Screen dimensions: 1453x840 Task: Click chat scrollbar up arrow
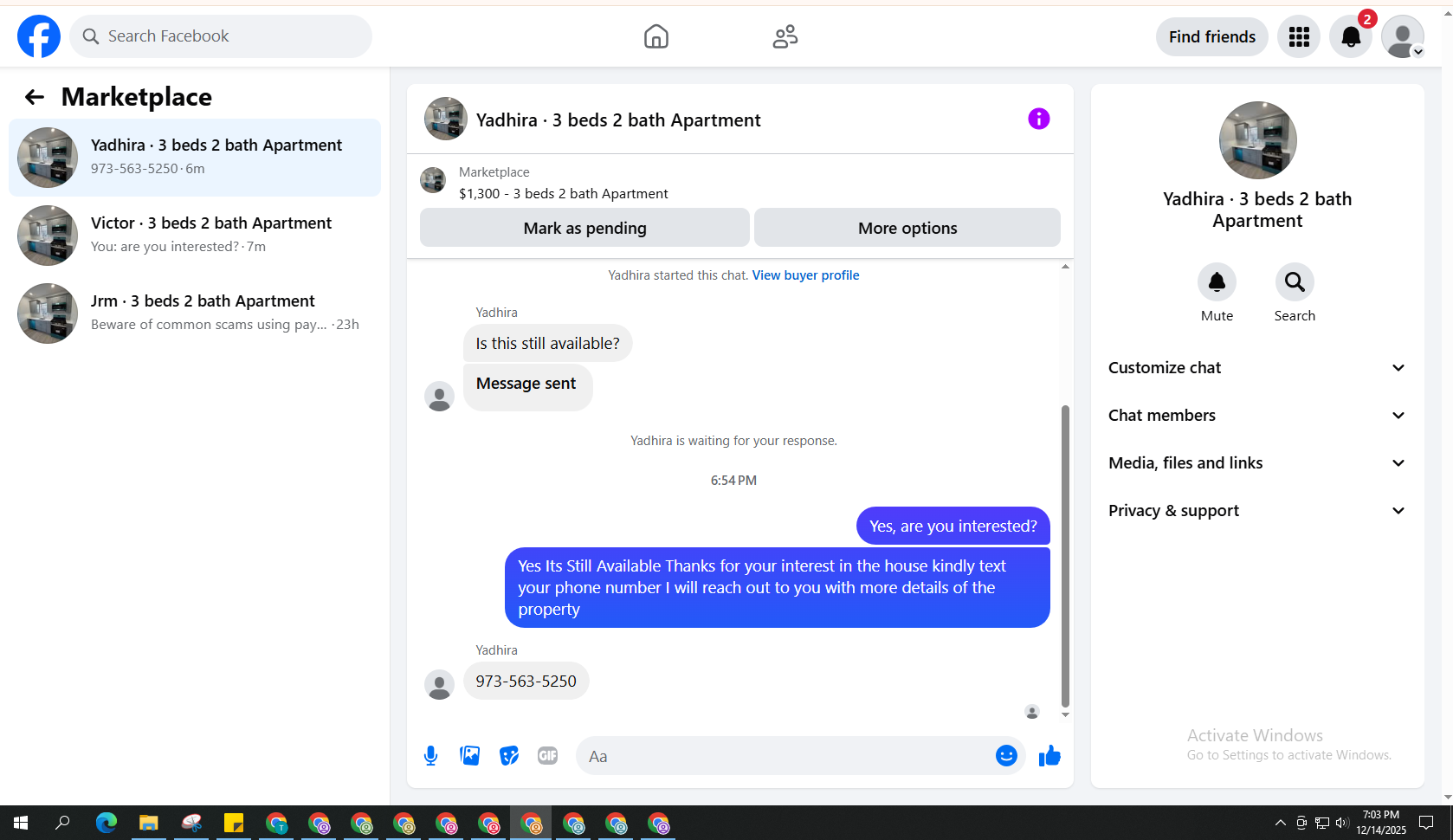point(1065,267)
